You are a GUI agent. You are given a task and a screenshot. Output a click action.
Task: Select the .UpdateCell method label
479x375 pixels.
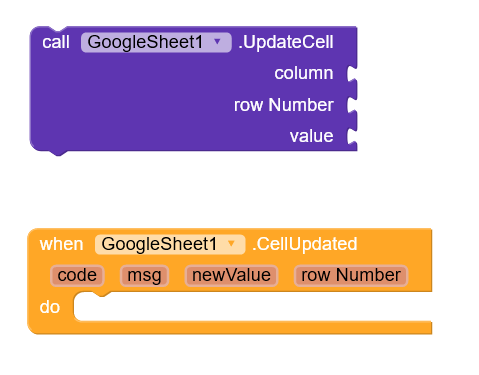tap(286, 42)
